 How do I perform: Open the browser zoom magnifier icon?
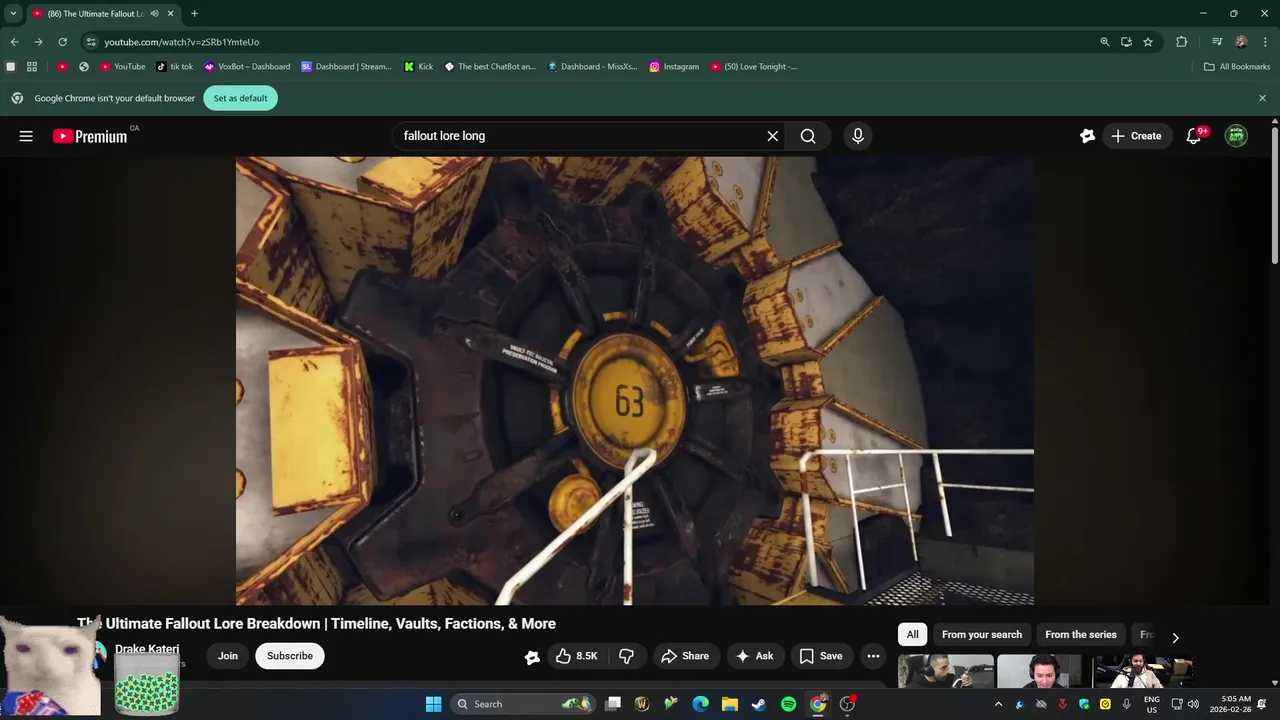(x=1105, y=42)
